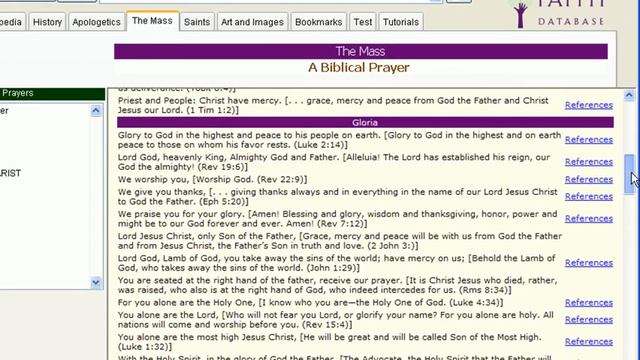Click the Test tab
This screenshot has width=640, height=360.
coord(362,22)
